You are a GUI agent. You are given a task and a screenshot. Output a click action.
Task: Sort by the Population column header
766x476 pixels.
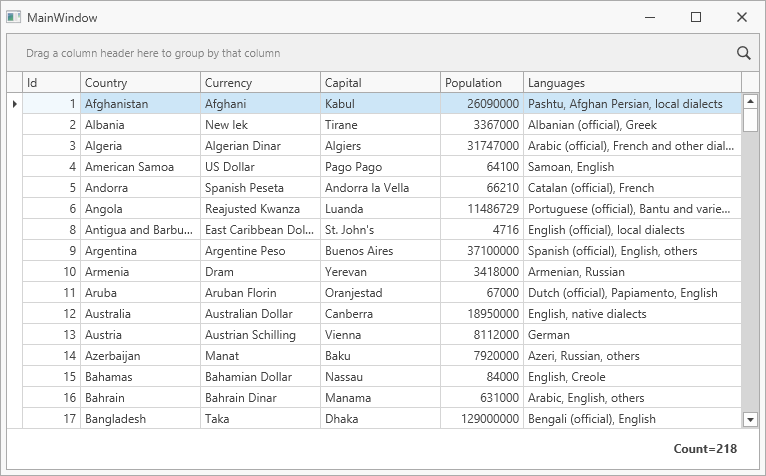coord(482,83)
